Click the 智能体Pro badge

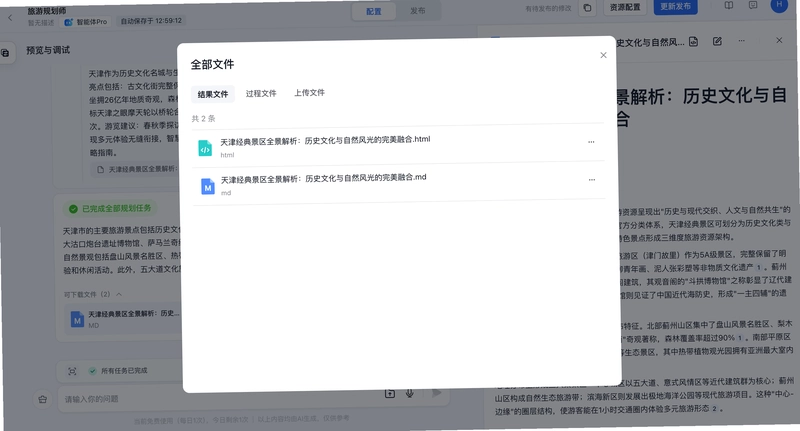(86, 22)
